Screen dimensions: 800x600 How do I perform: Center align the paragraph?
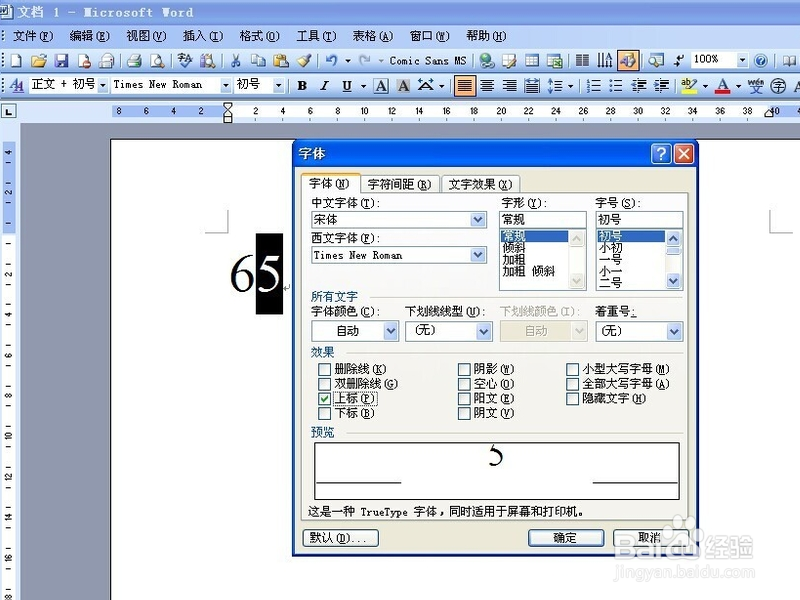[x=487, y=85]
